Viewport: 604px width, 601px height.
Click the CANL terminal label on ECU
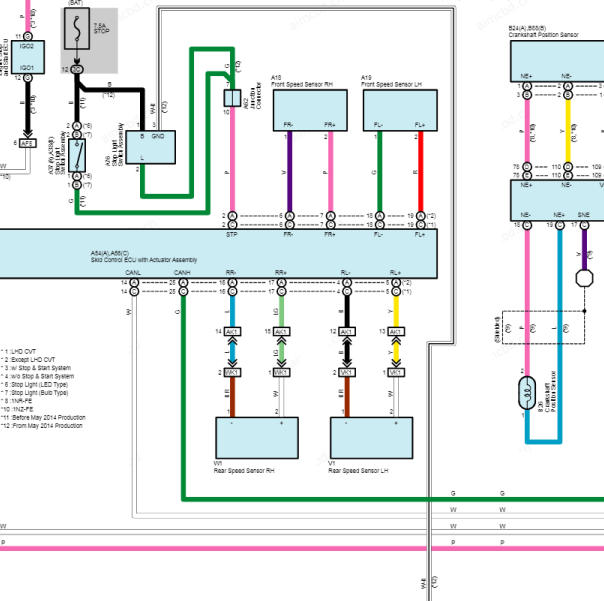[x=133, y=273]
